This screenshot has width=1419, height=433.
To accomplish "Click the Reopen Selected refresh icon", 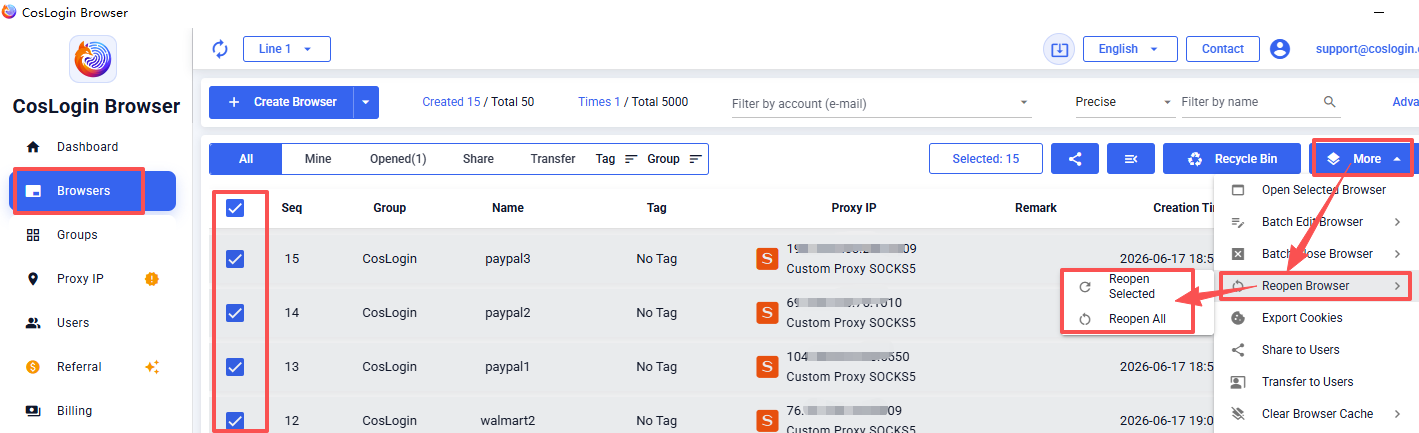I will click(x=1085, y=287).
